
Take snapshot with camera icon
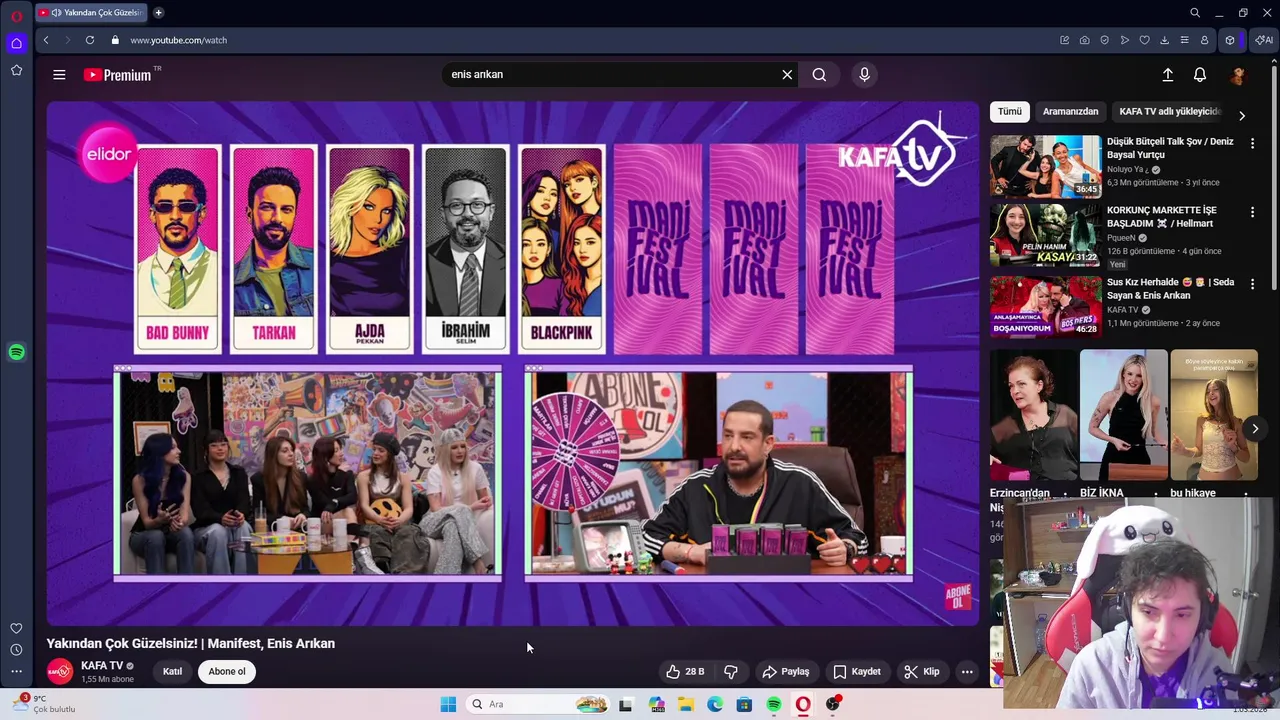click(x=1085, y=40)
